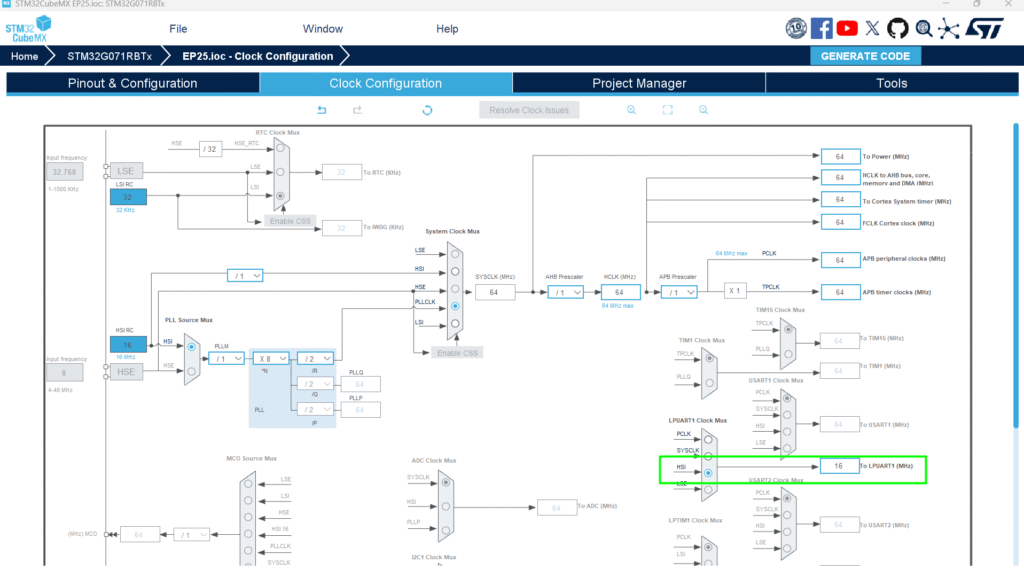Click the reset clock configuration refresh icon

(x=427, y=110)
